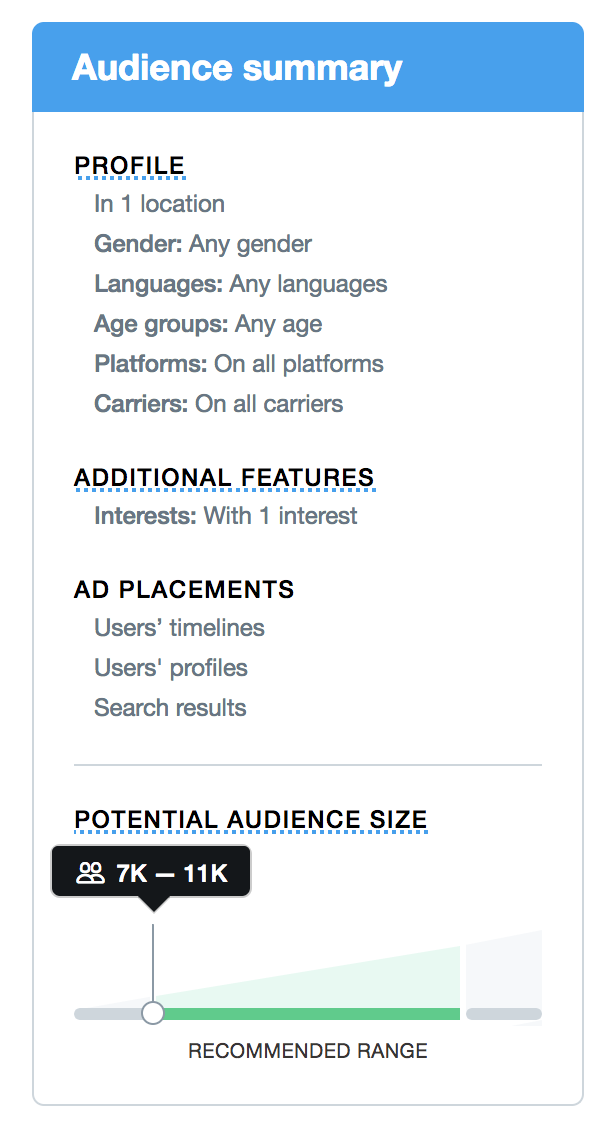Click 'Platforms: On all platforms' entry
The image size is (602, 1130).
click(x=239, y=364)
